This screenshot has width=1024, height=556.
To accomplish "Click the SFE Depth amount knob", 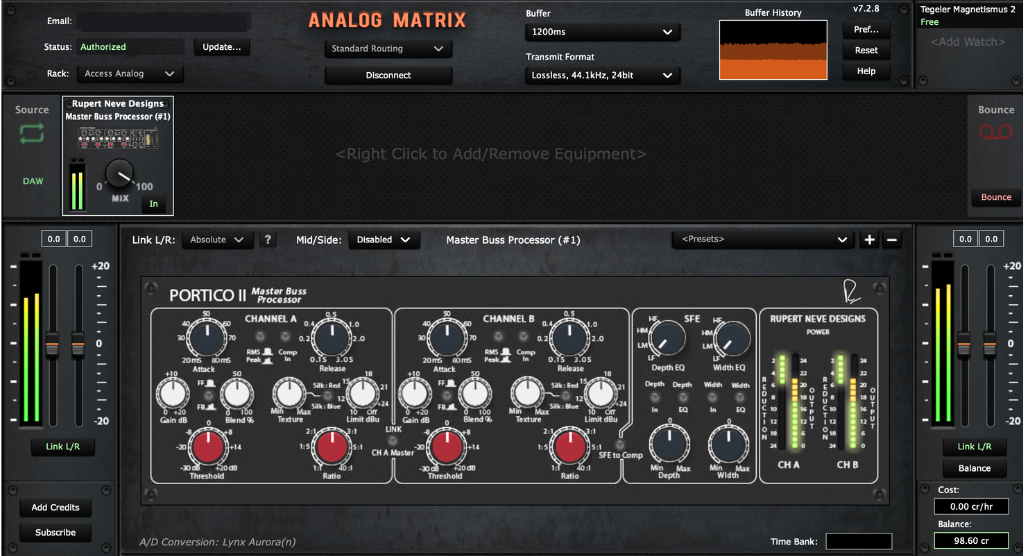I will click(669, 443).
